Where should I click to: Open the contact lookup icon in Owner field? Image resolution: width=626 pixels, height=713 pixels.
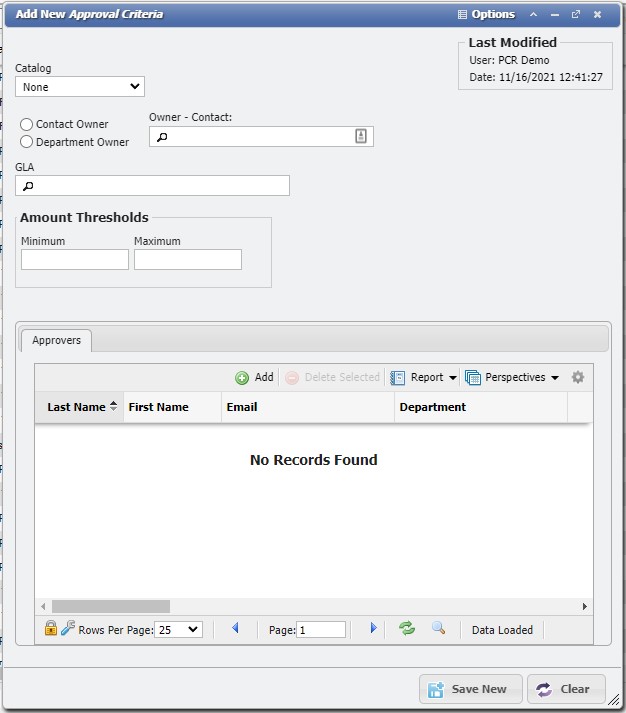(x=361, y=136)
